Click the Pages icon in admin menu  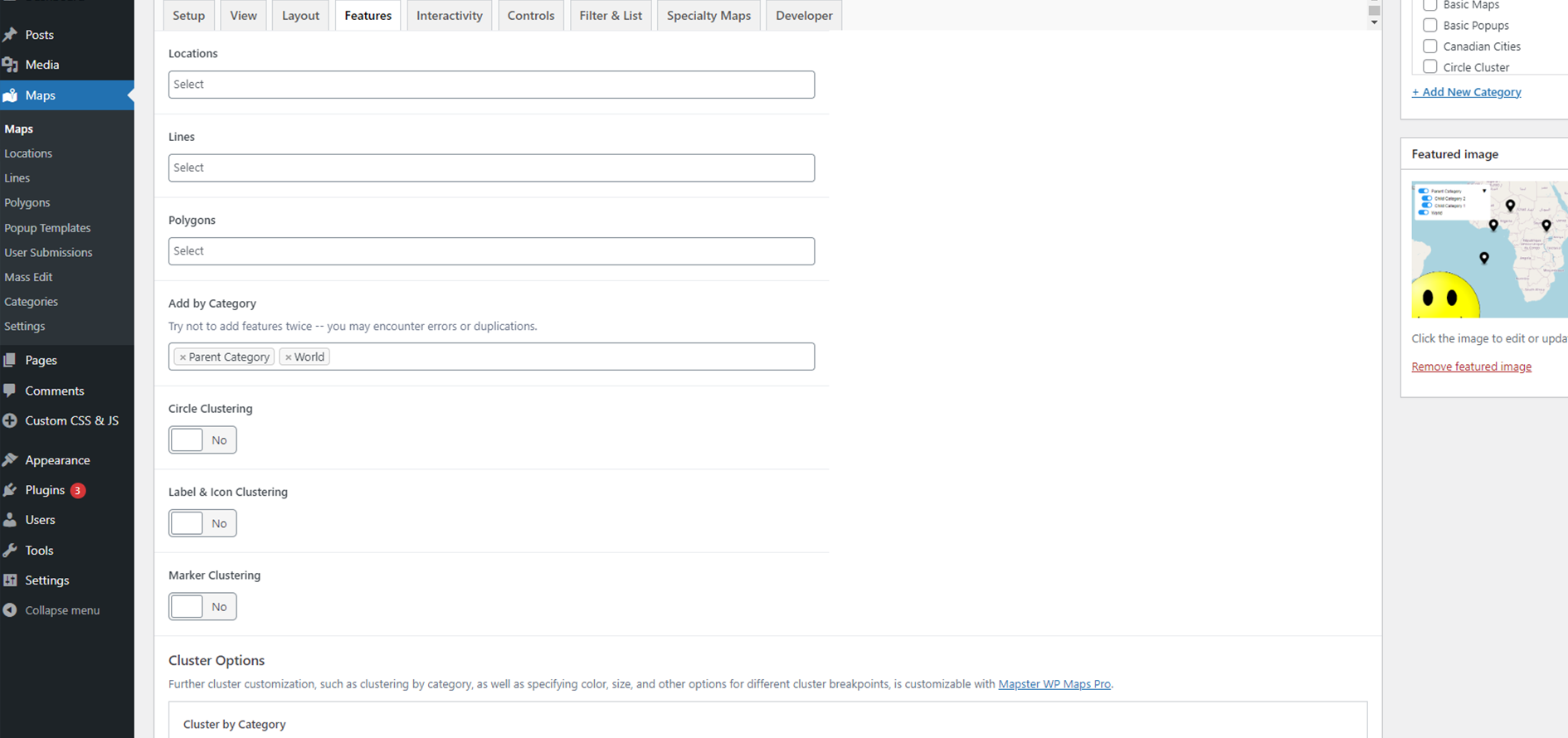[10, 360]
